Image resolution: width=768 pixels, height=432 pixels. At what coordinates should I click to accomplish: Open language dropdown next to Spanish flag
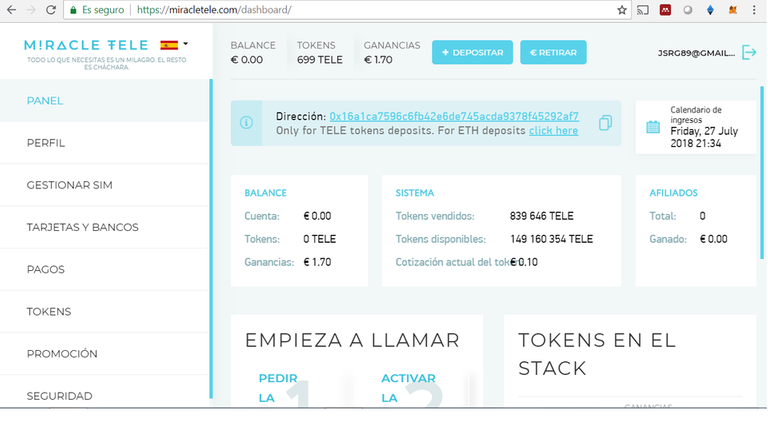point(186,44)
